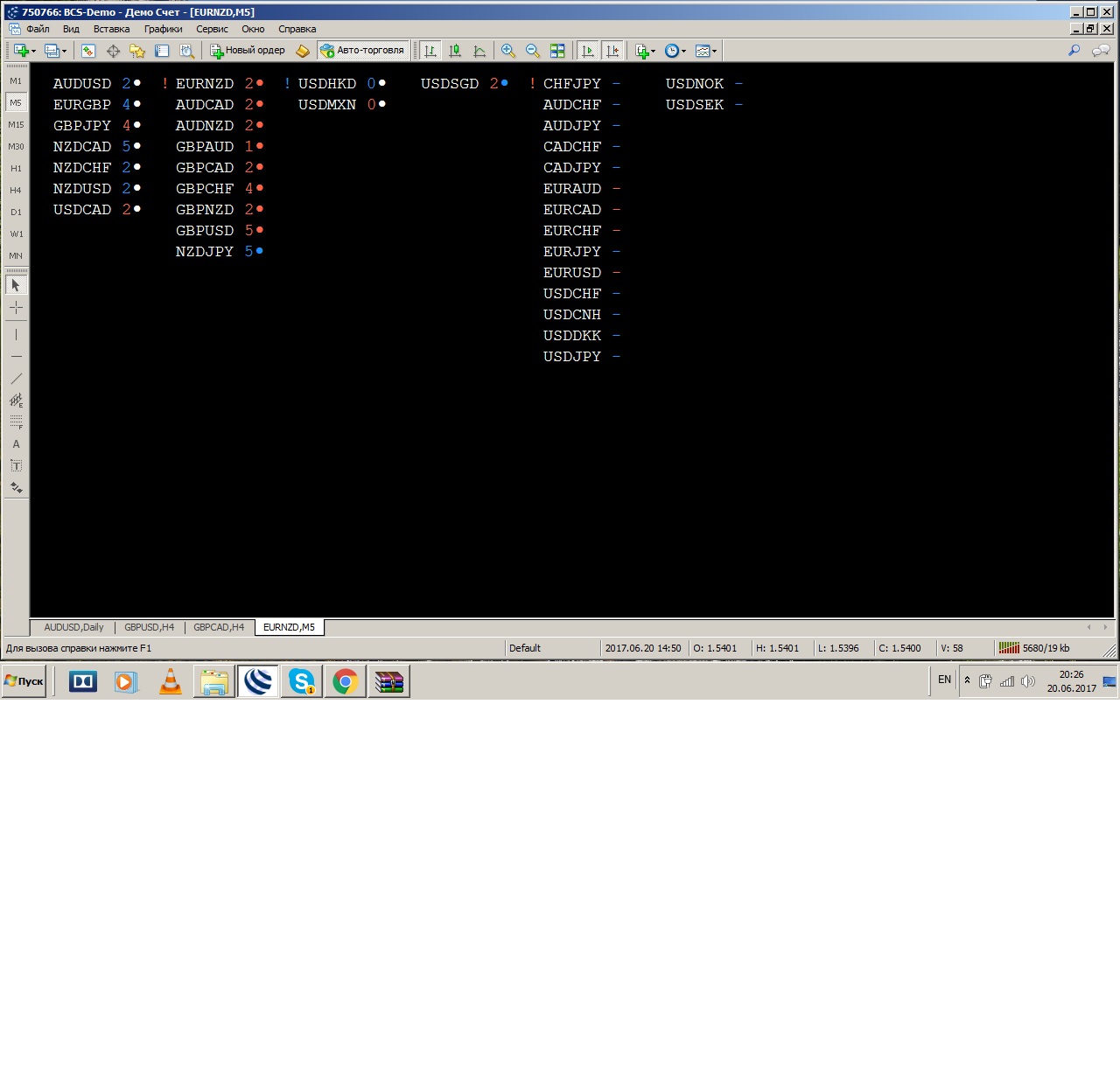Image resolution: width=1120 pixels, height=1088 pixels.
Task: Switch chart to bar chart icon
Action: pyautogui.click(x=430, y=51)
